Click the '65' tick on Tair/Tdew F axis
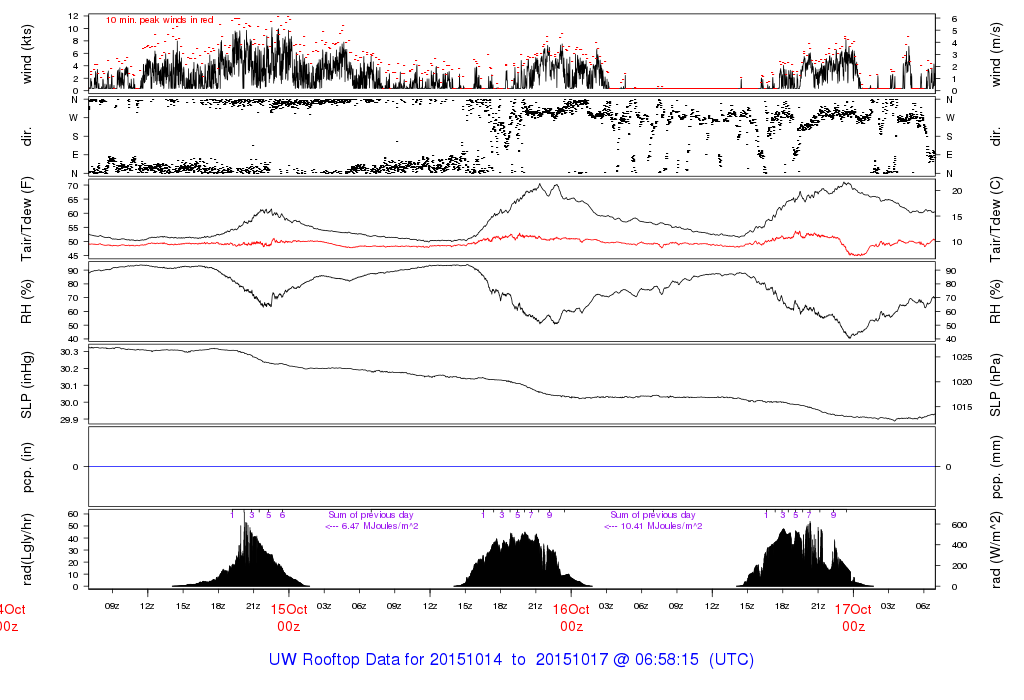 73,200
